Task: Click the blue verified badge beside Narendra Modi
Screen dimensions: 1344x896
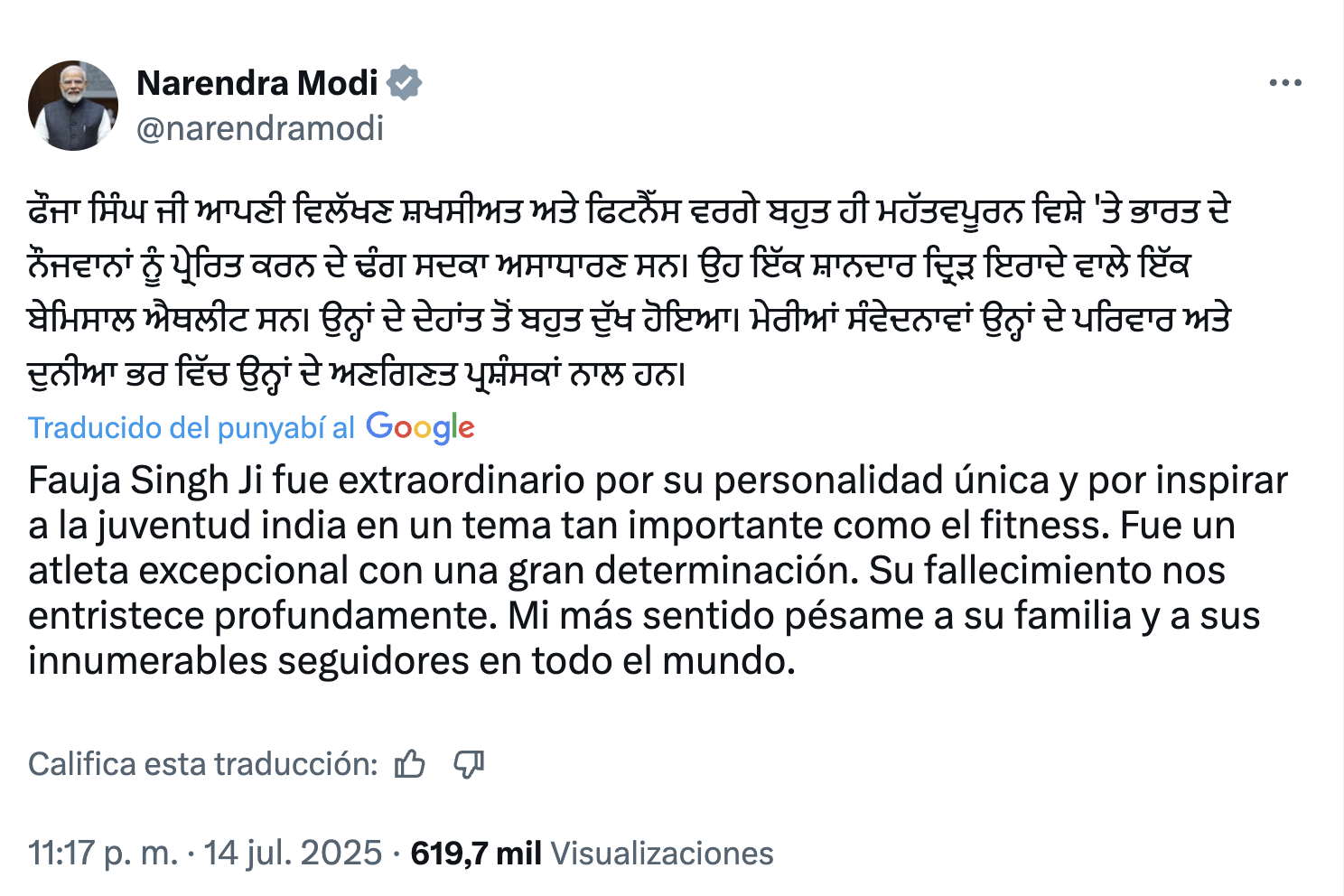Action: point(404,83)
